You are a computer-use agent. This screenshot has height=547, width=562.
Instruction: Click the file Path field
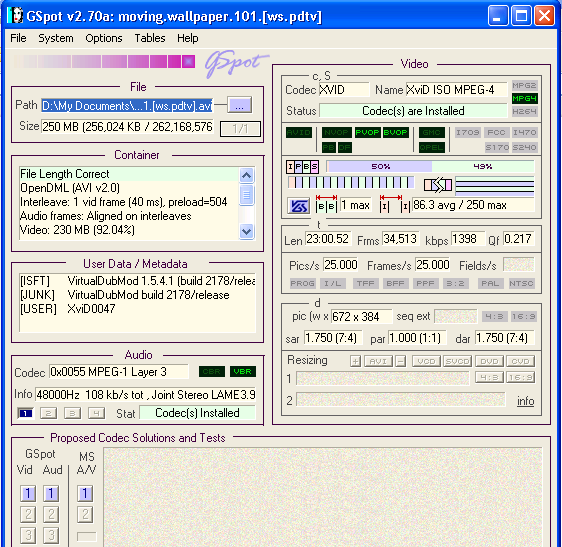tap(127, 105)
